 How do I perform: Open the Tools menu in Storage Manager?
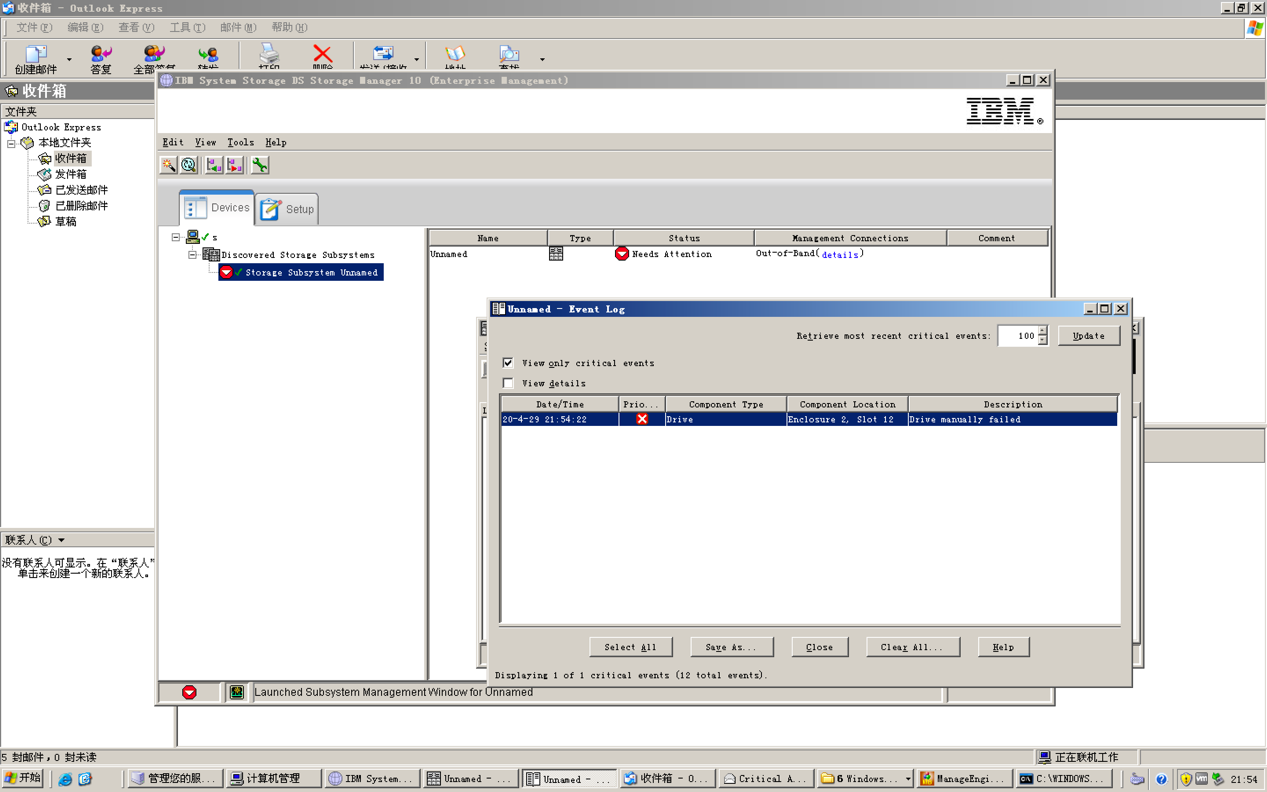[240, 143]
